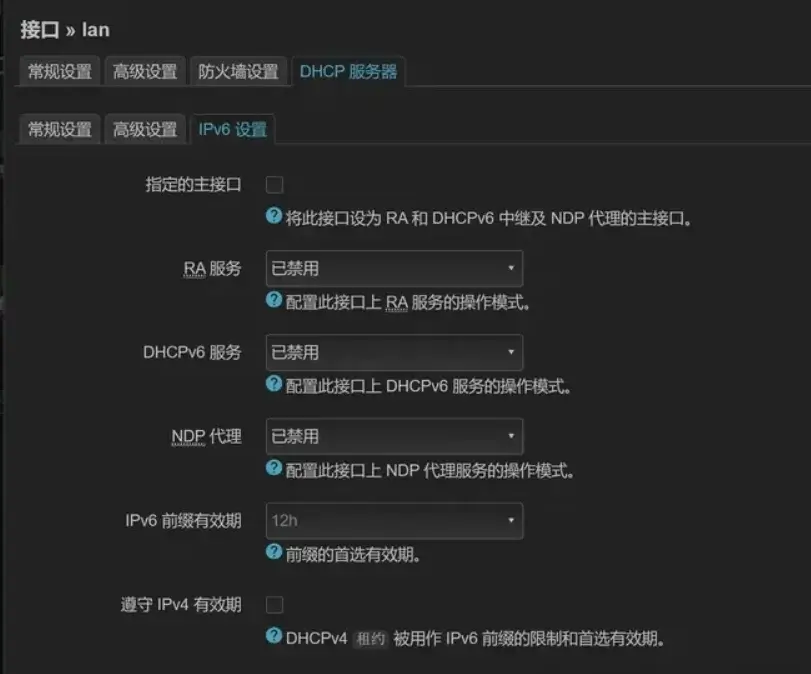
Task: Select the IPv6 设置 sub-tab
Action: (x=233, y=129)
